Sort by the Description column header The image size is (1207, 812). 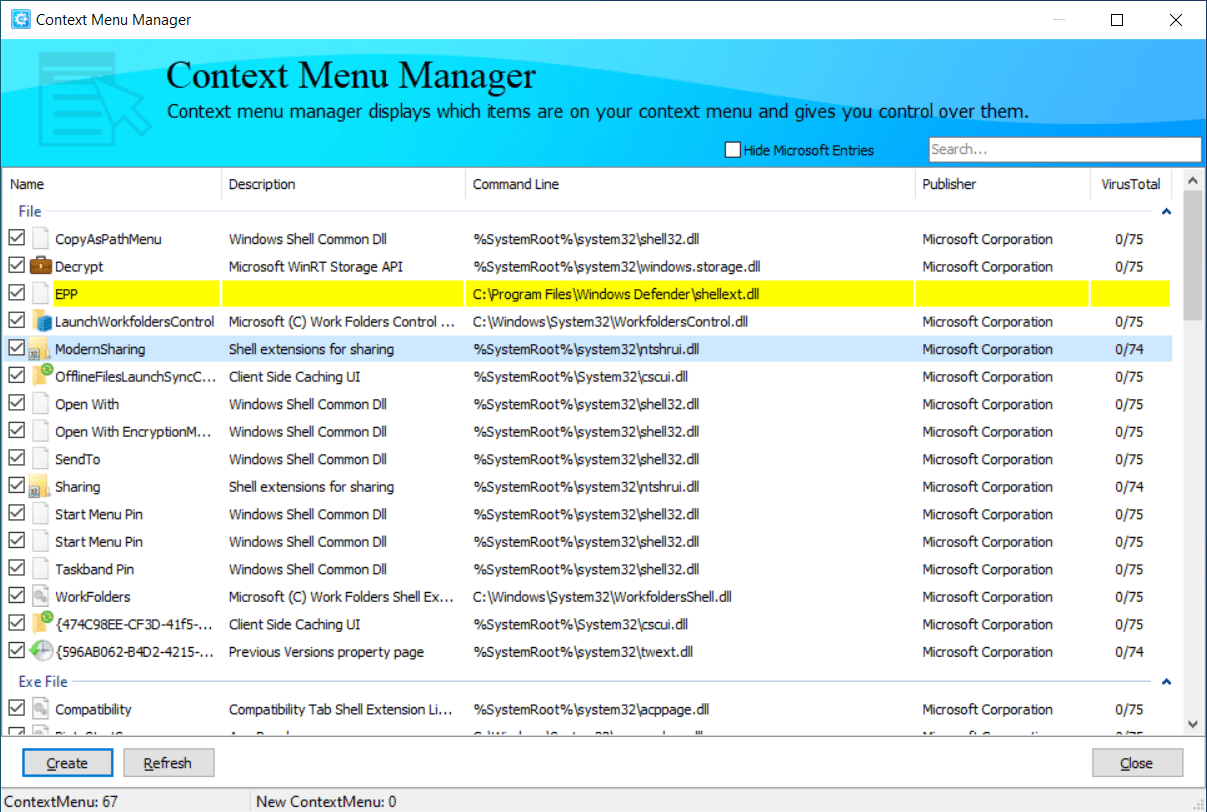click(x=343, y=184)
